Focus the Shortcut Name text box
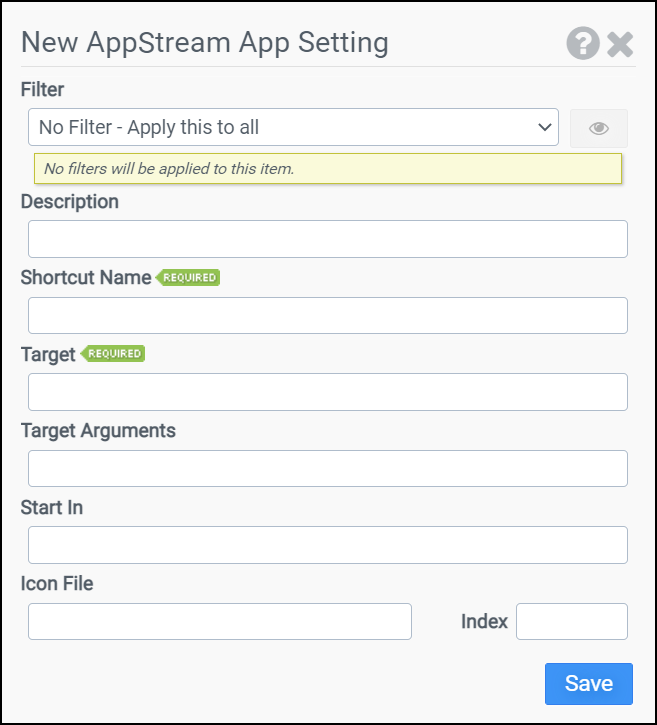Image resolution: width=657 pixels, height=725 pixels. pos(327,315)
